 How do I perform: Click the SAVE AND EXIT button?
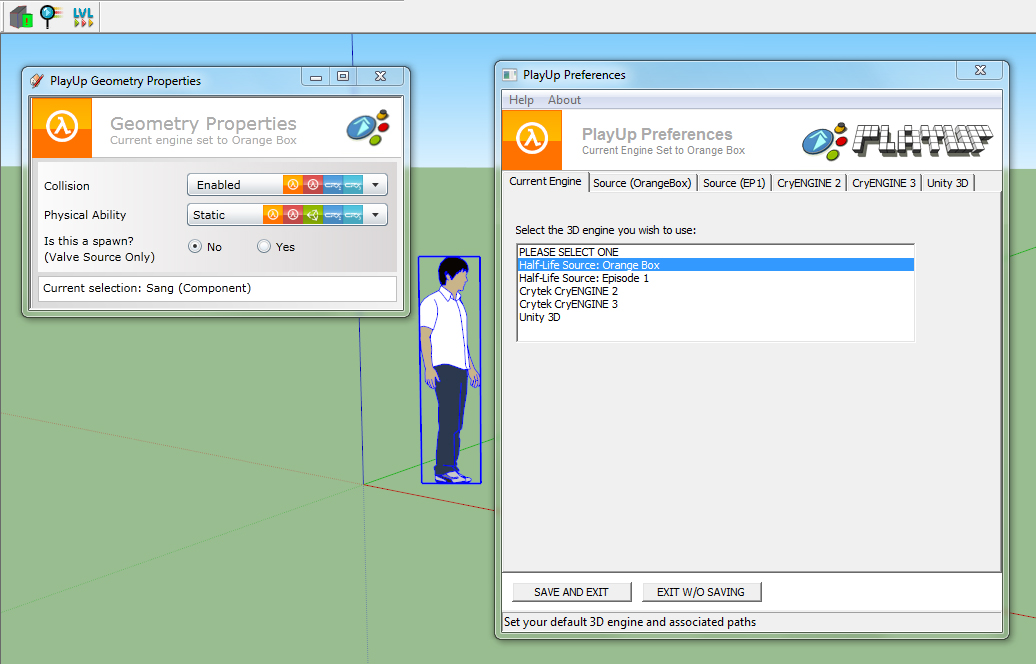point(572,592)
